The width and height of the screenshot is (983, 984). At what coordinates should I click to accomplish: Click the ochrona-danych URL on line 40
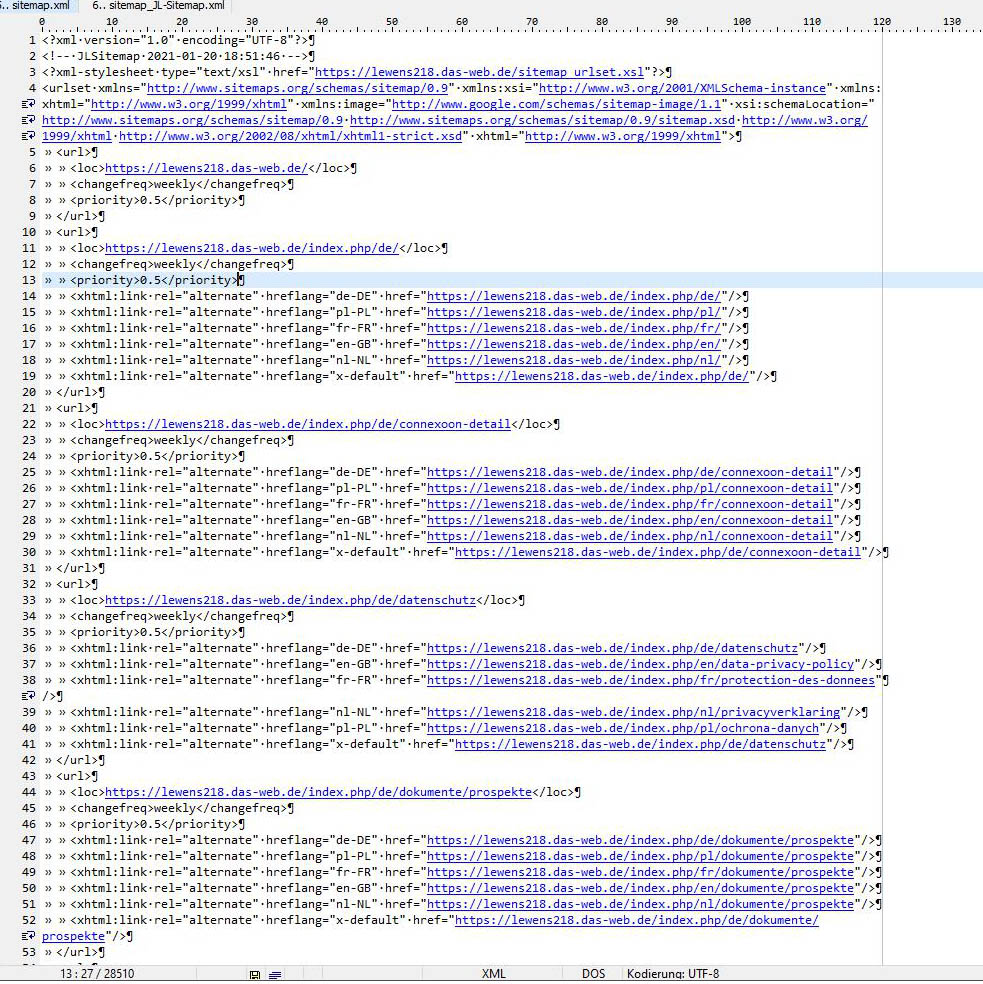pyautogui.click(x=633, y=728)
